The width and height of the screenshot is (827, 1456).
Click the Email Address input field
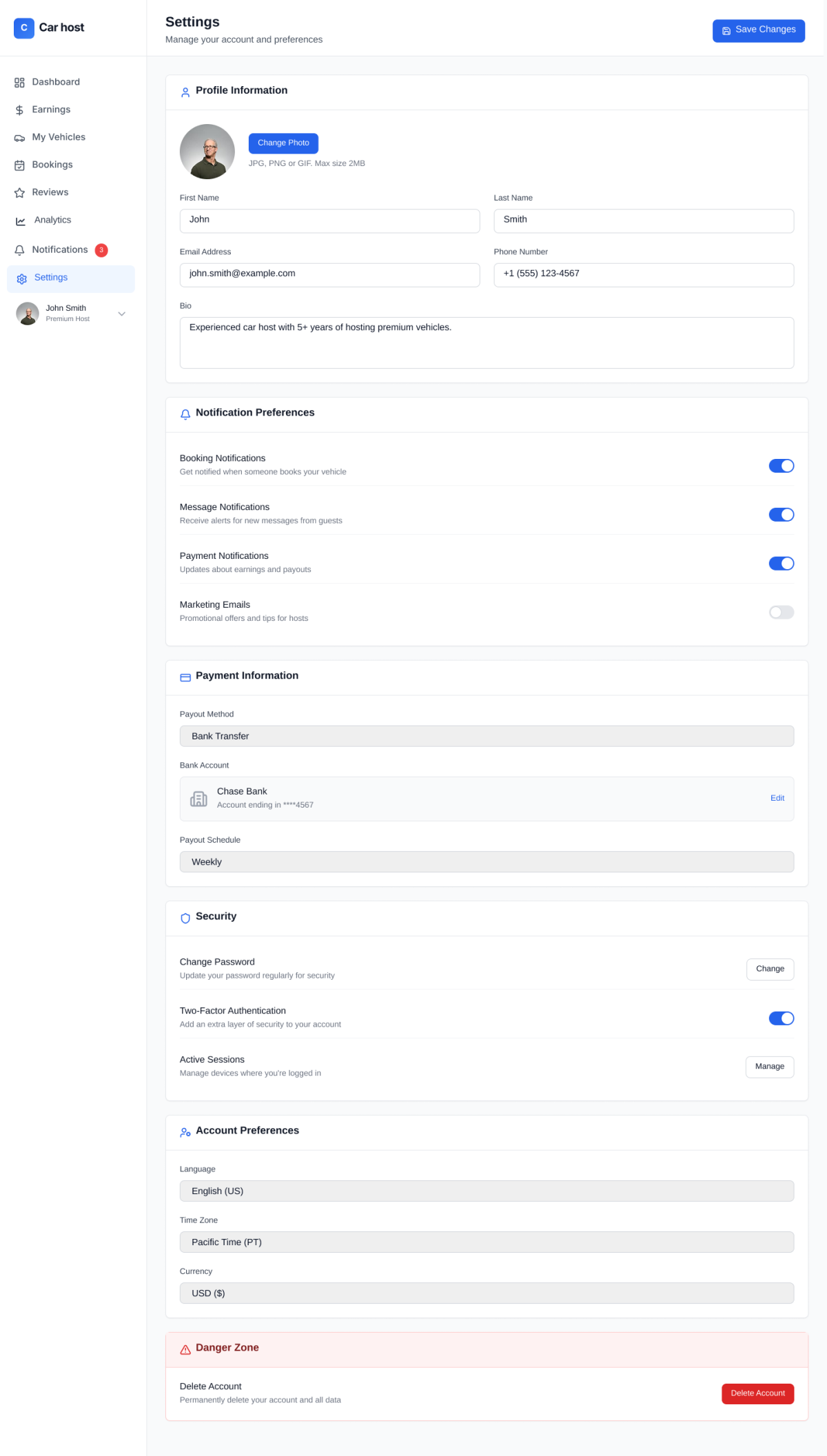point(329,274)
